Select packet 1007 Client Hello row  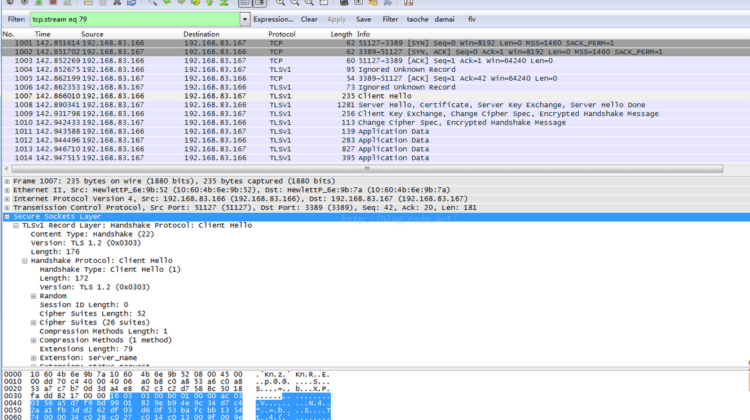tap(375, 96)
